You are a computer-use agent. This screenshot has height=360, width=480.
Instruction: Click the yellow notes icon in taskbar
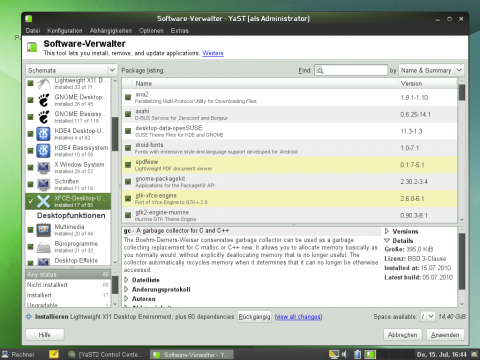pyautogui.click(x=54, y=354)
